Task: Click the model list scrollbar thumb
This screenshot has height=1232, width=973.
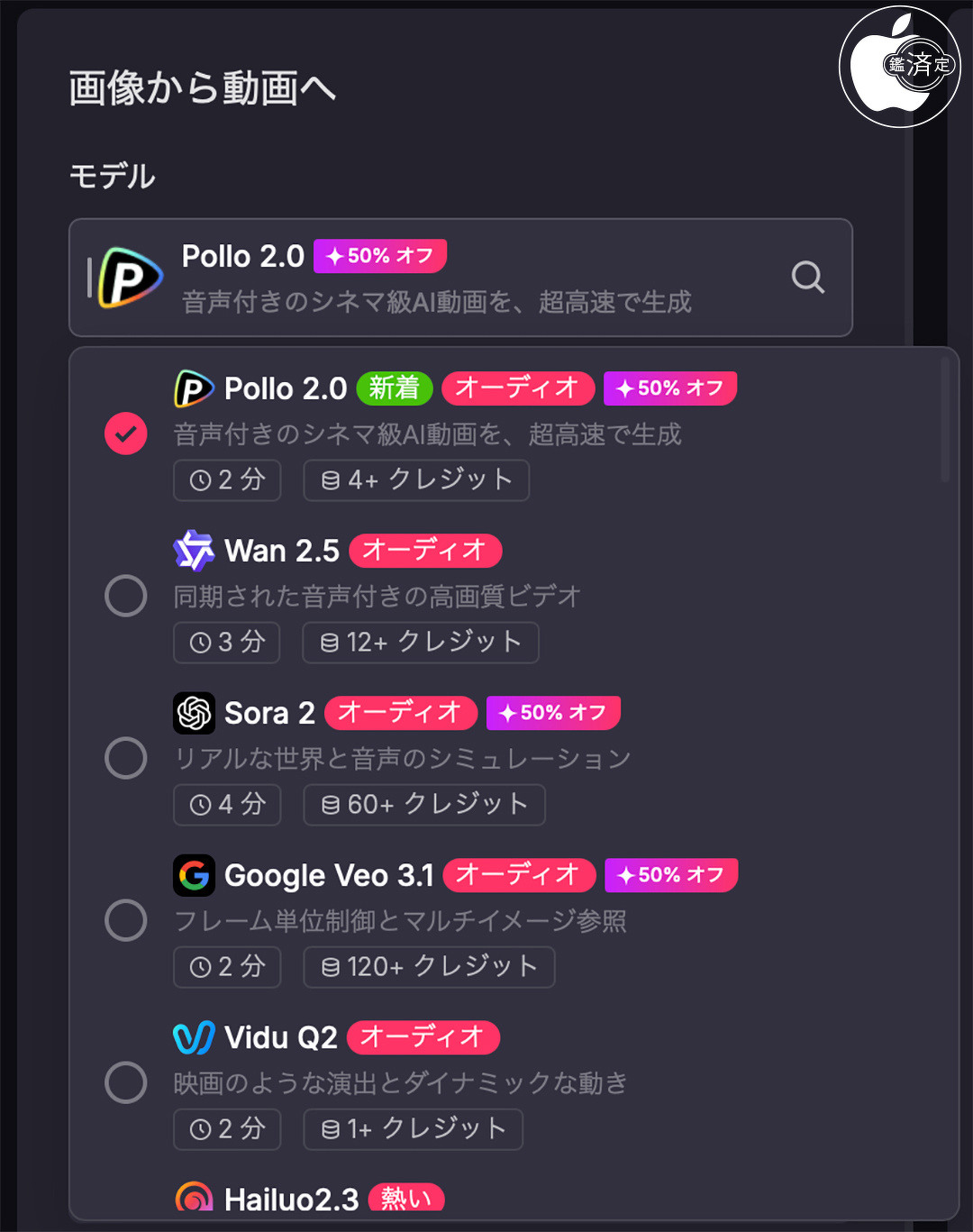Action: point(944,419)
